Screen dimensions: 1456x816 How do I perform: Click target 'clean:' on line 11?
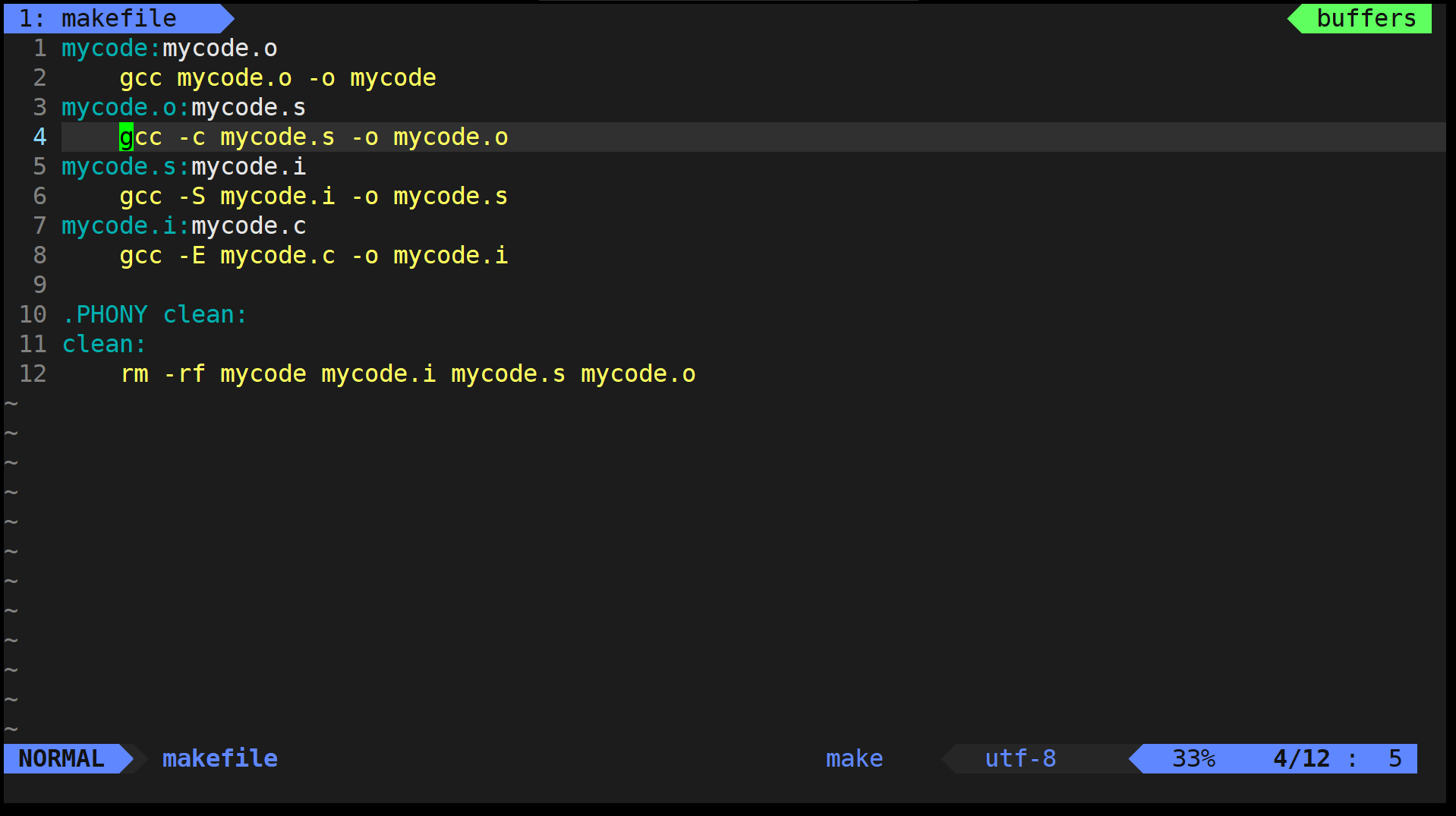pyautogui.click(x=105, y=344)
